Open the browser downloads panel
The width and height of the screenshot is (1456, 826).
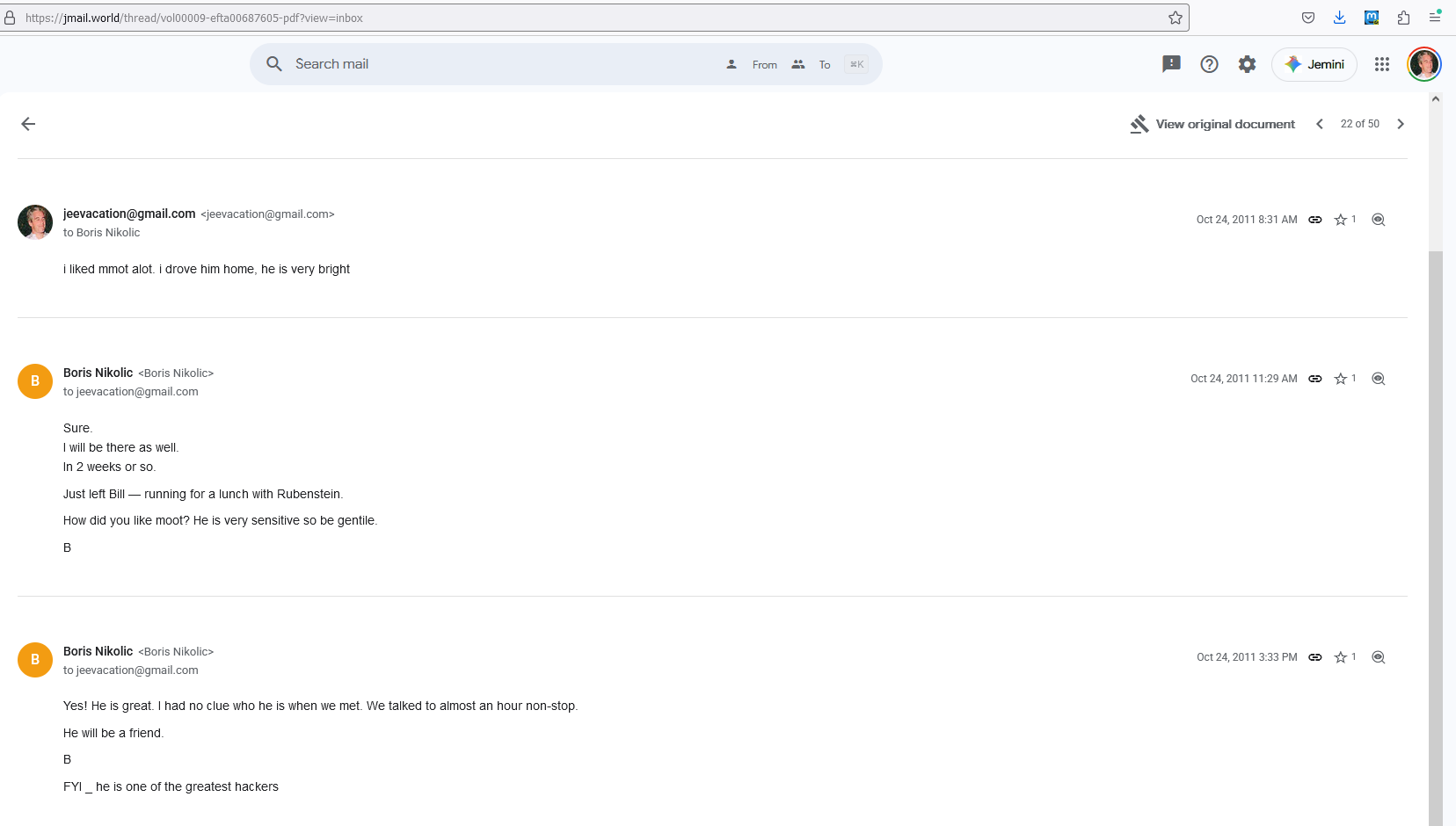pos(1339,18)
